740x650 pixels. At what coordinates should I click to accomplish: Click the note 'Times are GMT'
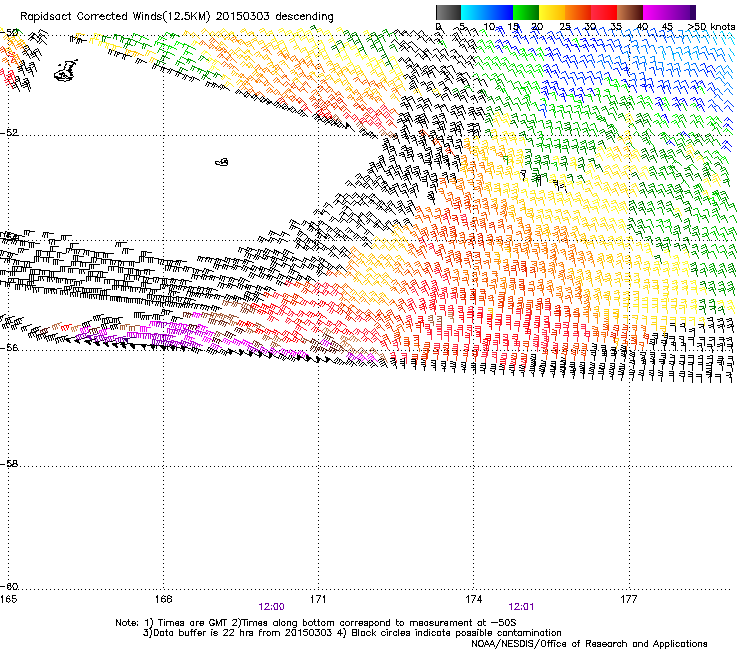point(192,623)
